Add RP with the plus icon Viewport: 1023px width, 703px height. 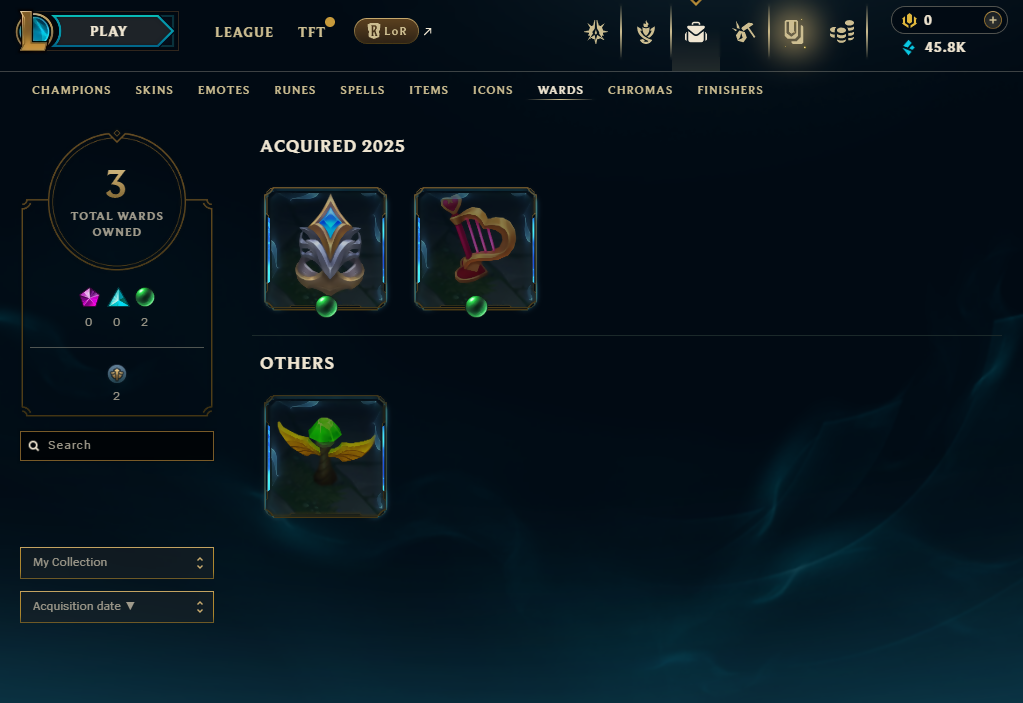click(992, 20)
